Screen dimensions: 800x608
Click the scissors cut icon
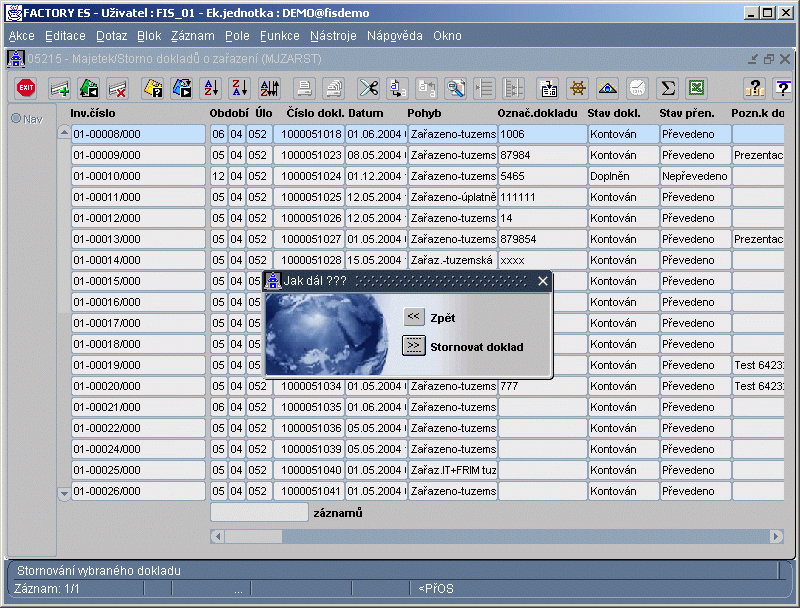tap(369, 88)
